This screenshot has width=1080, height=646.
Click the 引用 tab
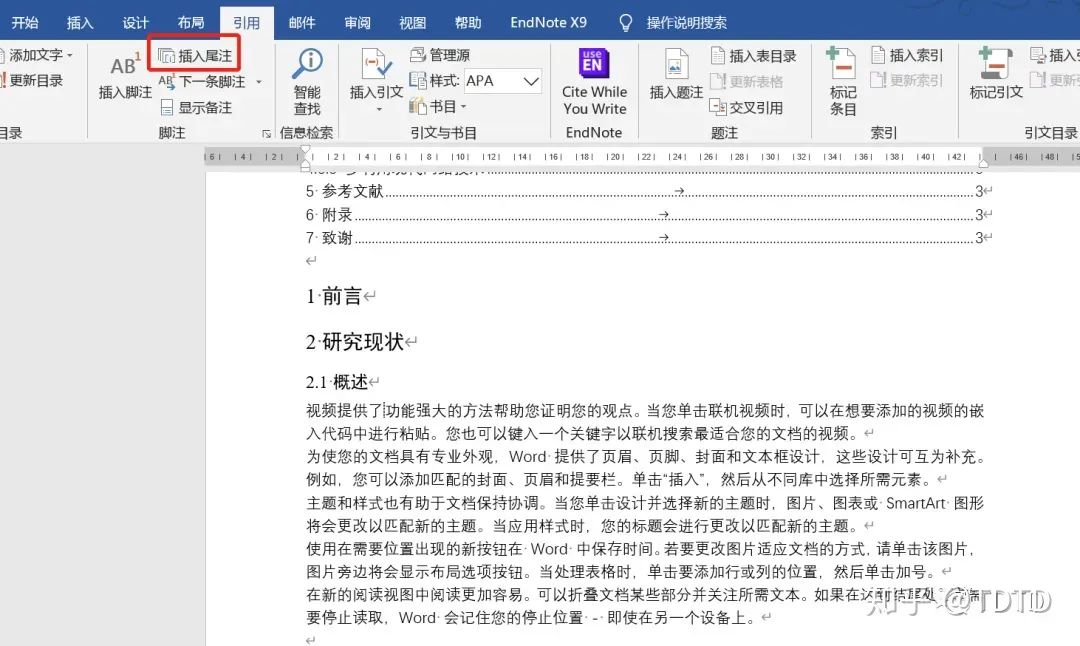[x=247, y=23]
